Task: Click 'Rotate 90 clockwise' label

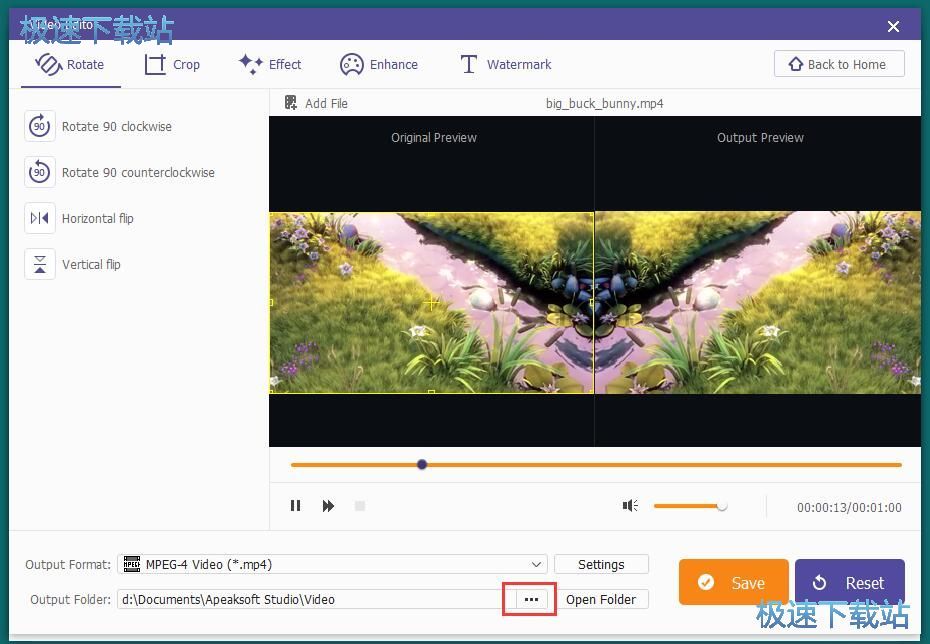Action: (x=117, y=126)
